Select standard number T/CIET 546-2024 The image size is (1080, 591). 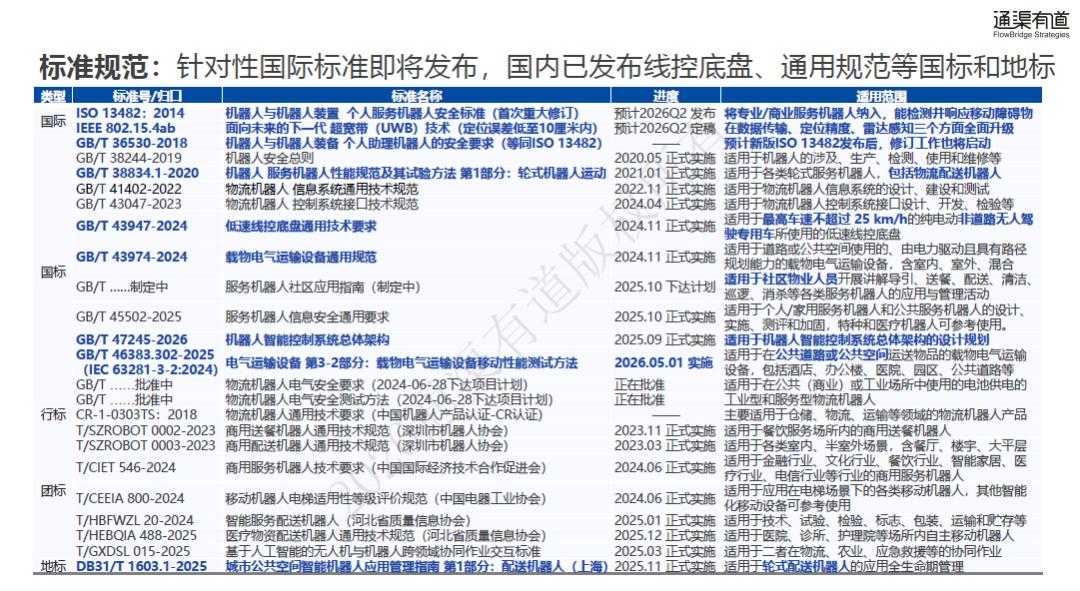point(126,468)
